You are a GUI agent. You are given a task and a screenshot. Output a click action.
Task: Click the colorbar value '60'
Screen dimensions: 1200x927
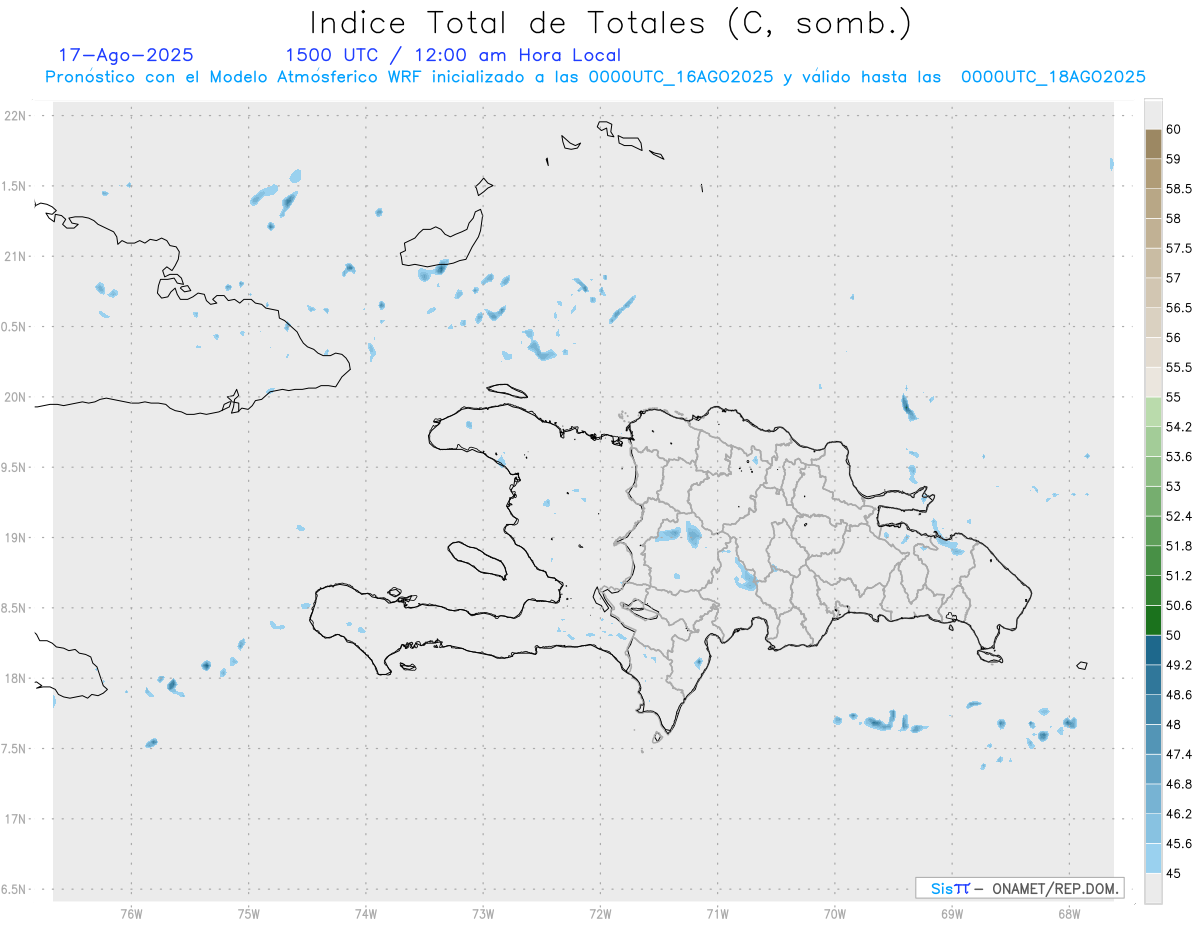pyautogui.click(x=1172, y=129)
